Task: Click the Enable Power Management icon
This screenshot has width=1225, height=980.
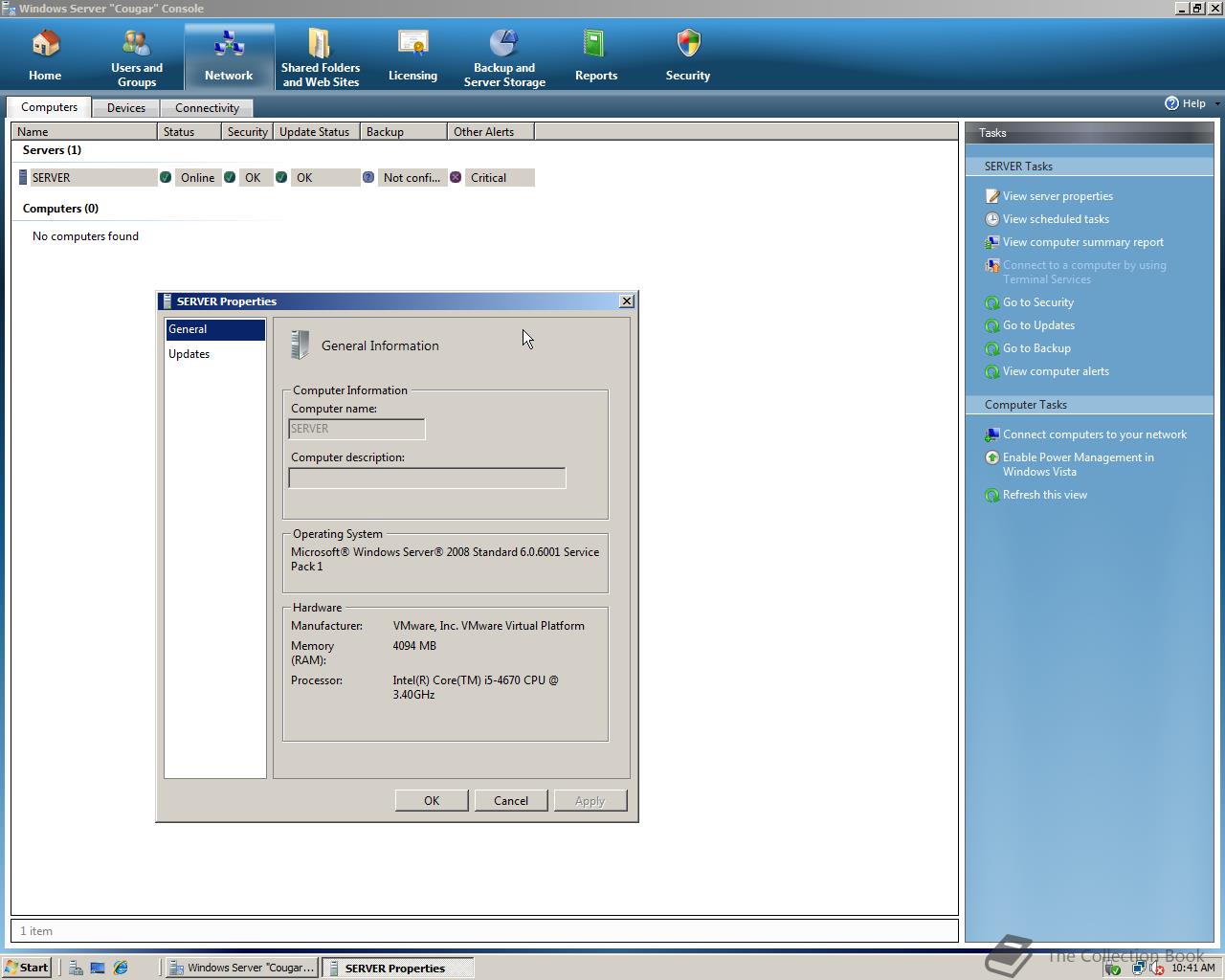Action: click(992, 457)
